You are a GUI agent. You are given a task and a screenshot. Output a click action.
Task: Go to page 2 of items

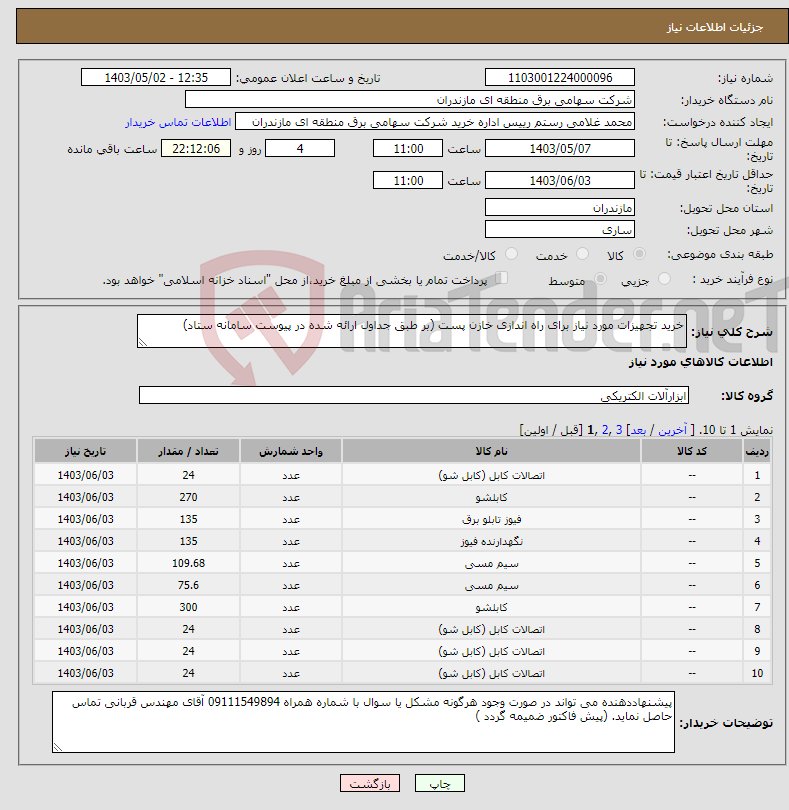605,430
